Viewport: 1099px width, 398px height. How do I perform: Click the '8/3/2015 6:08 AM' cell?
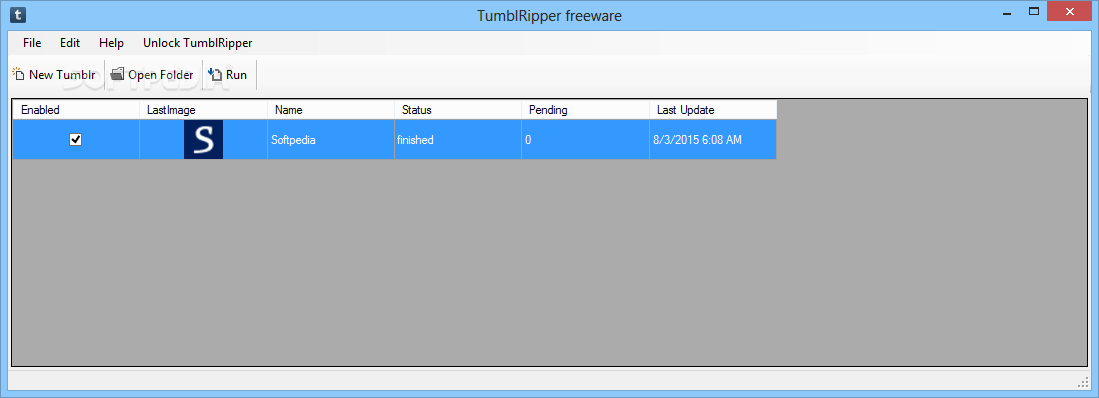[x=713, y=139]
